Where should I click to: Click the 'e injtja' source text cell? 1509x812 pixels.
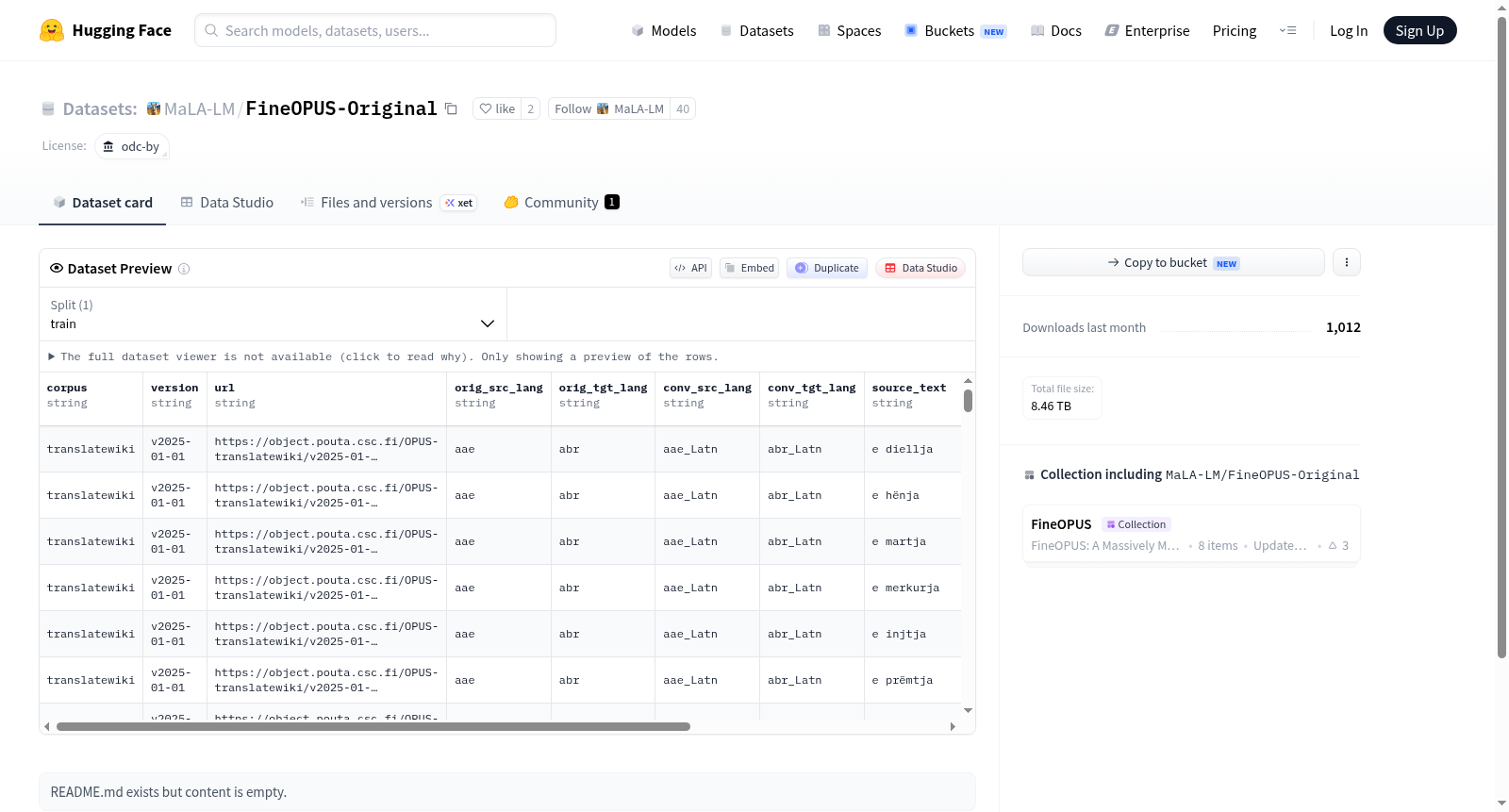[913, 635]
